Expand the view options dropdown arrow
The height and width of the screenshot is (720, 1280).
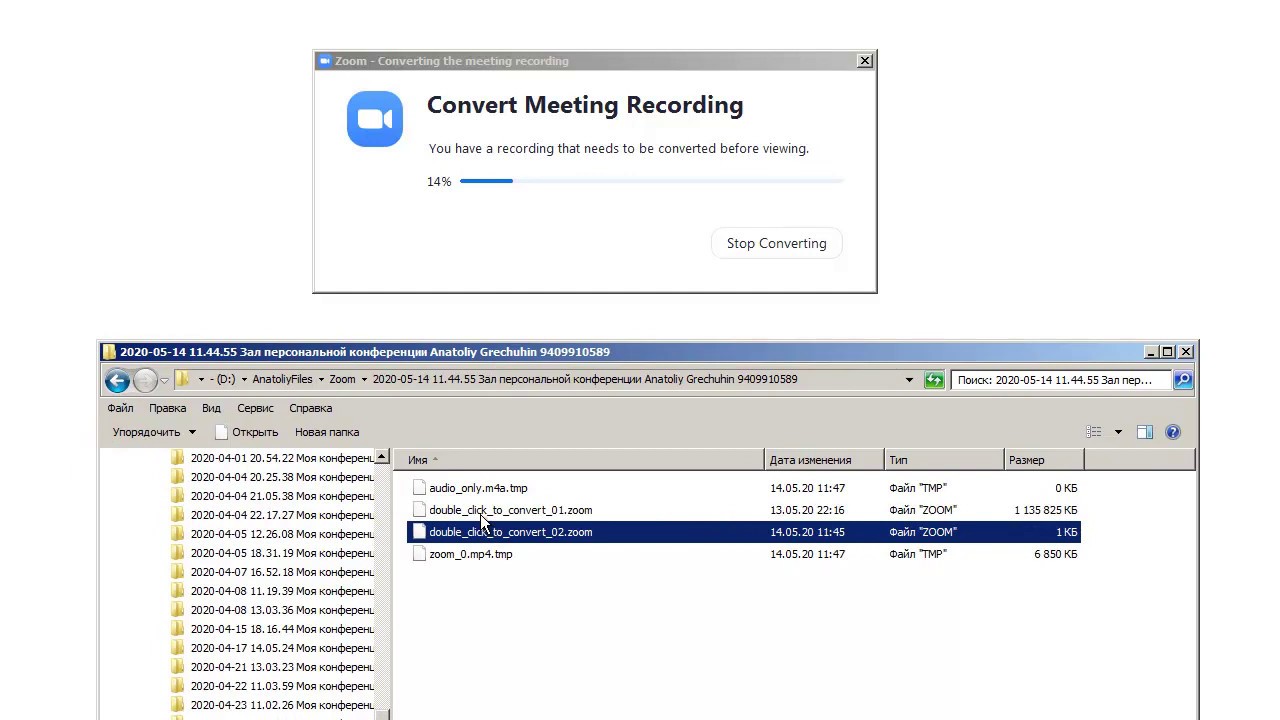coord(1118,432)
